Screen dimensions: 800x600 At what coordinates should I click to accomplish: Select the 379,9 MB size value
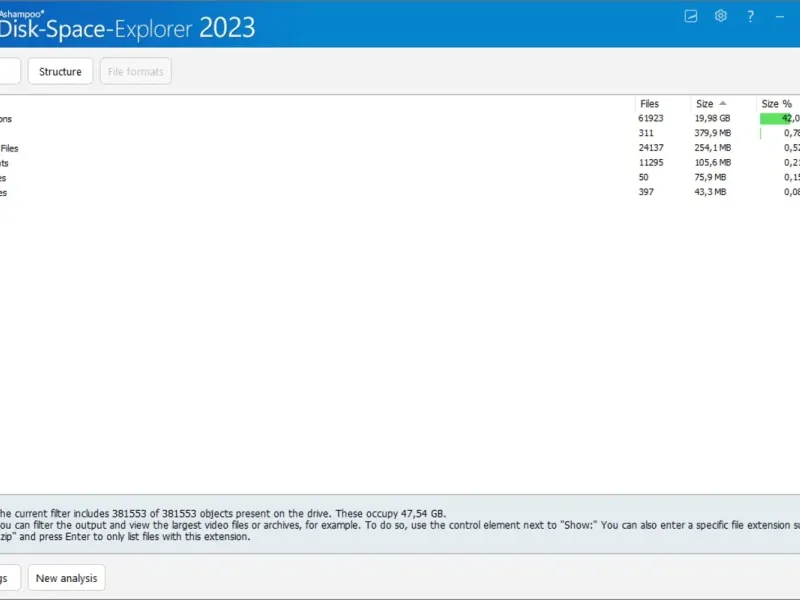point(712,133)
